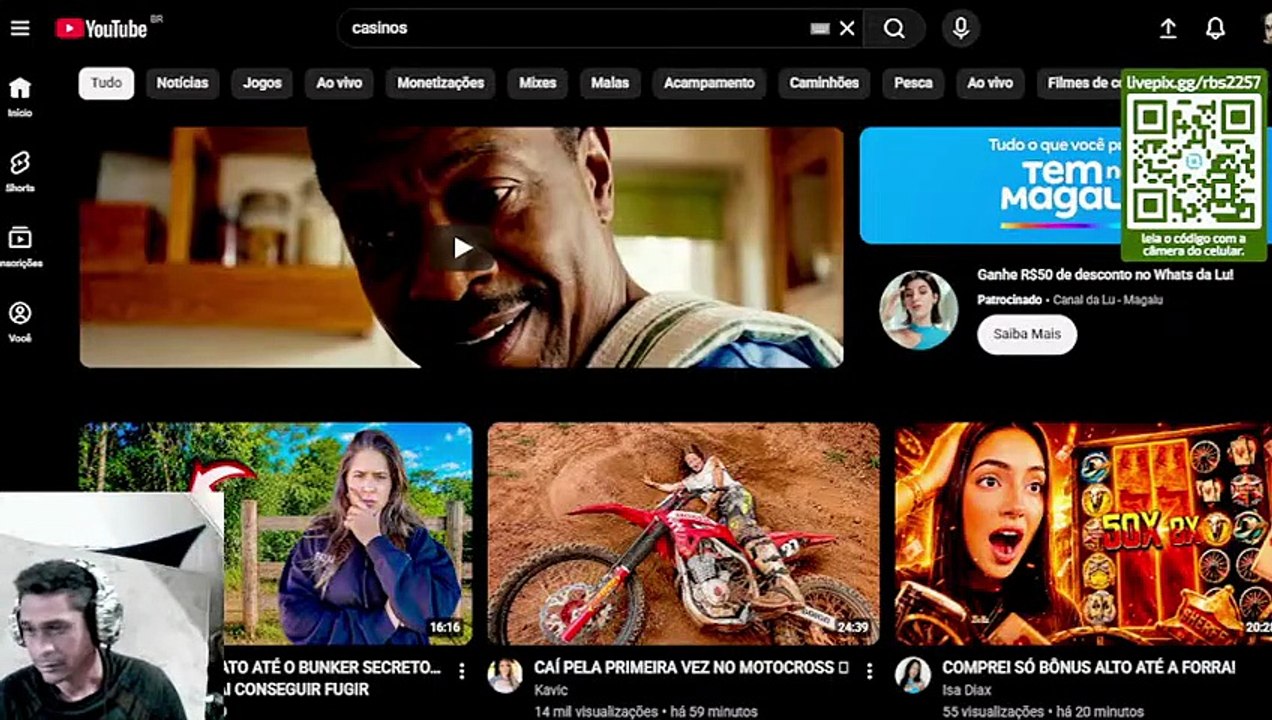This screenshot has height=720, width=1272.
Task: Select the Caminhões filter chip
Action: click(824, 83)
